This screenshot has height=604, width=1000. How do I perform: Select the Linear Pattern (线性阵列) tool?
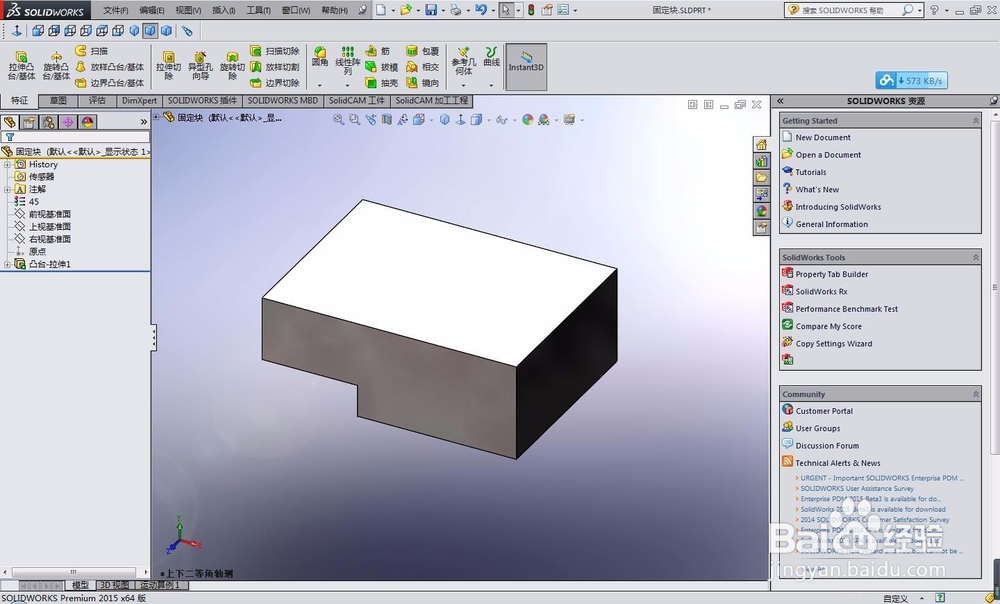click(348, 61)
